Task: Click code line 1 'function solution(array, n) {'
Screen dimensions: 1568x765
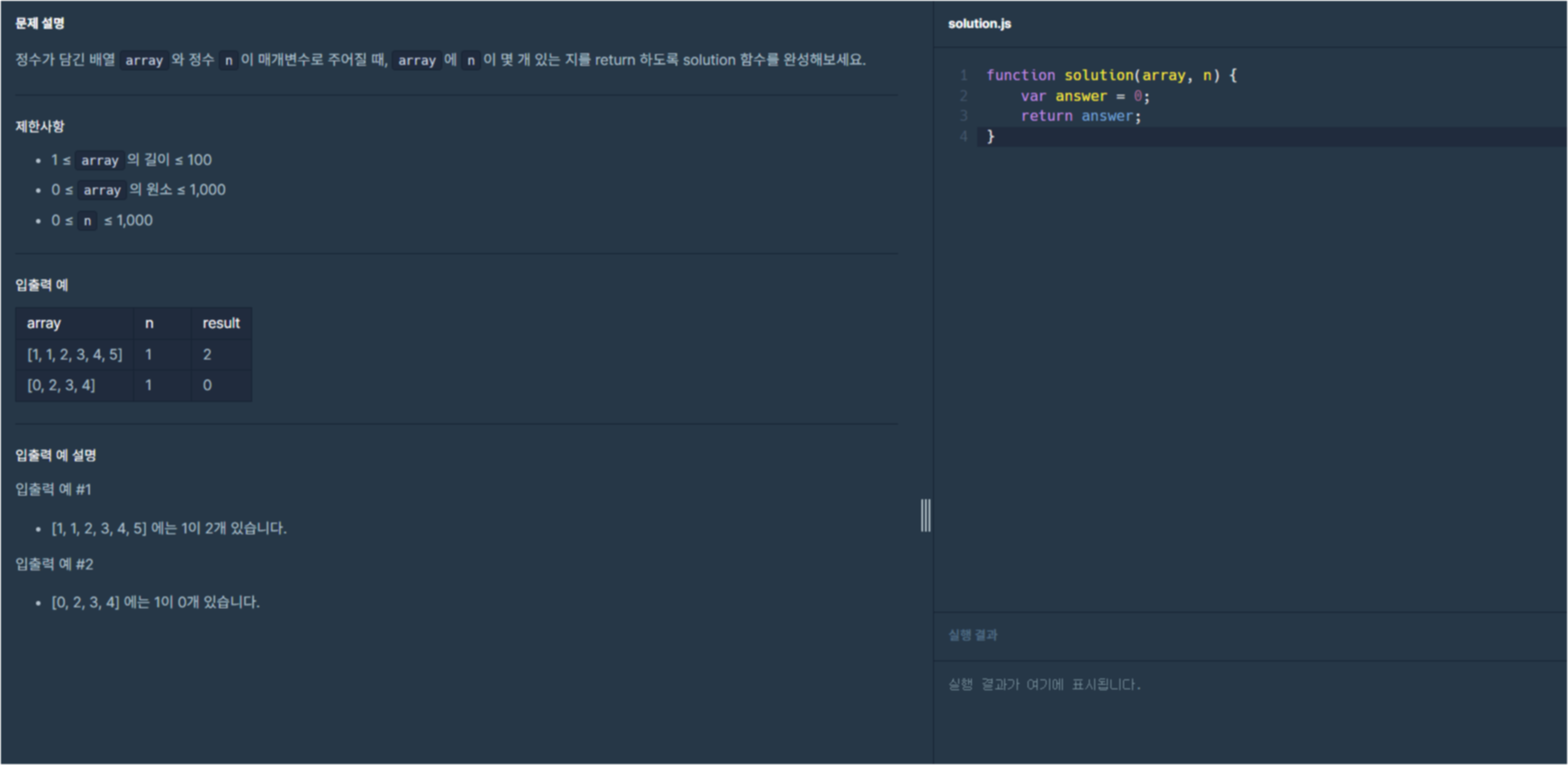Action: tap(1111, 76)
